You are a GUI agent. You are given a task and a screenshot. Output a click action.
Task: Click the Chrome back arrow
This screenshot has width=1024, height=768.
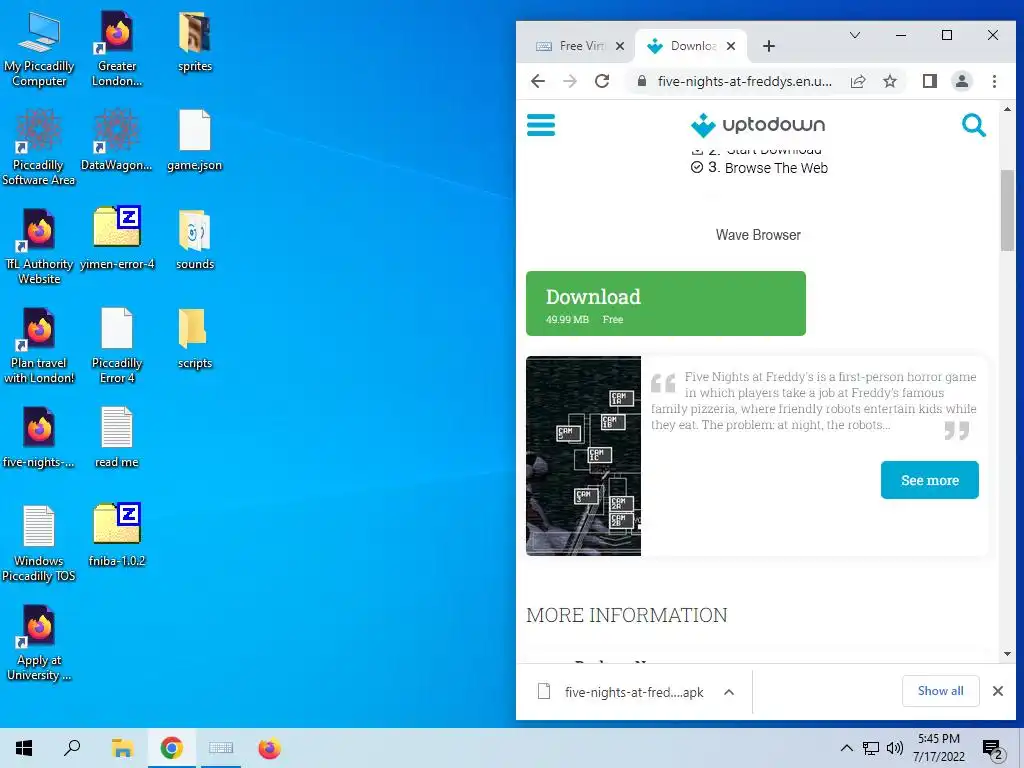click(537, 81)
